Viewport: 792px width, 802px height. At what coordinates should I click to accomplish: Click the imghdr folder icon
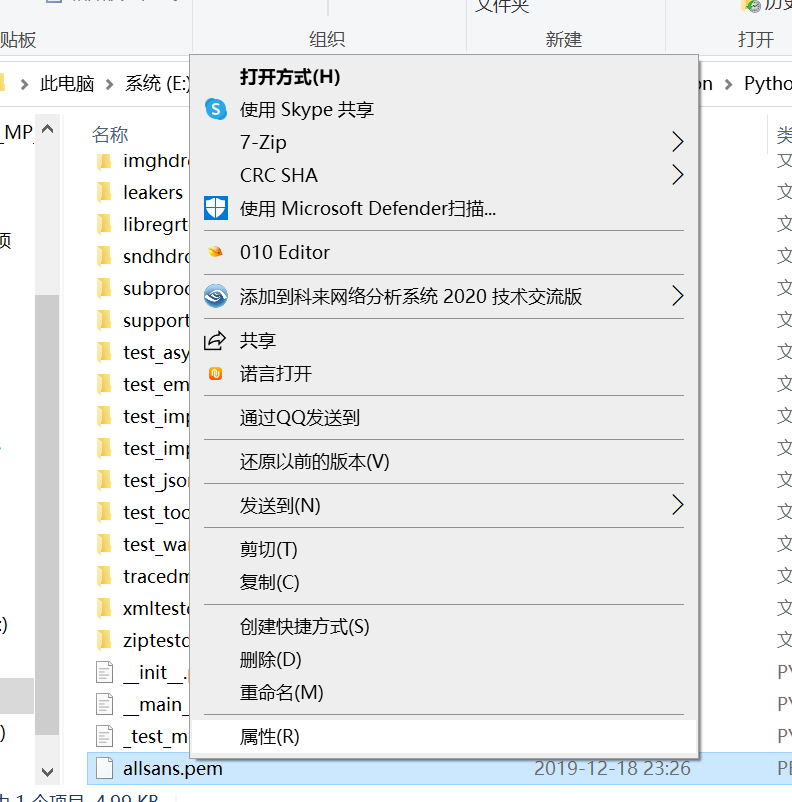(x=104, y=161)
